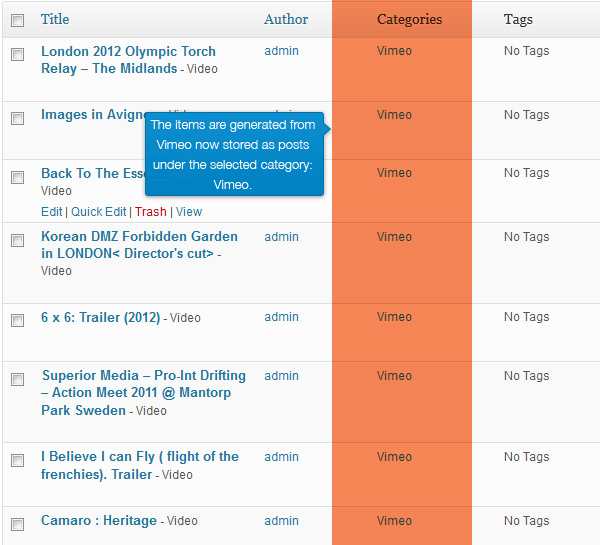Check the London 2012 Olympic Torch post
This screenshot has width=600, height=545.
[x=17, y=54]
